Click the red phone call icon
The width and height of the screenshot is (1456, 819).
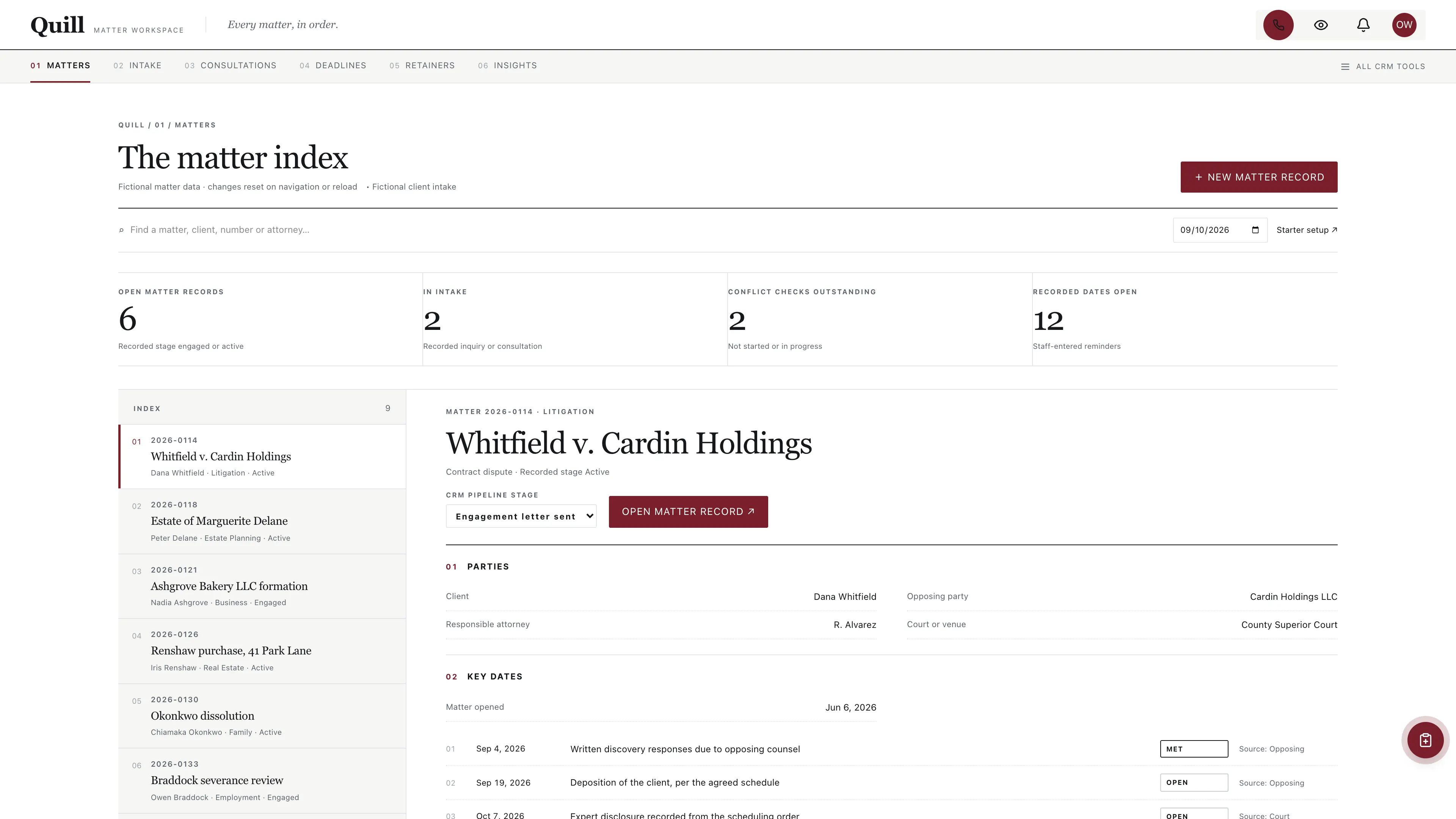(x=1278, y=25)
